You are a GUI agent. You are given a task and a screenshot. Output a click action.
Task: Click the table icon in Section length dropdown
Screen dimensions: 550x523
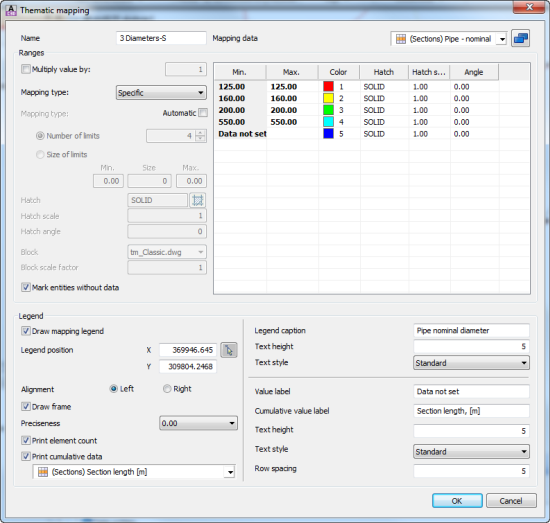click(x=43, y=472)
